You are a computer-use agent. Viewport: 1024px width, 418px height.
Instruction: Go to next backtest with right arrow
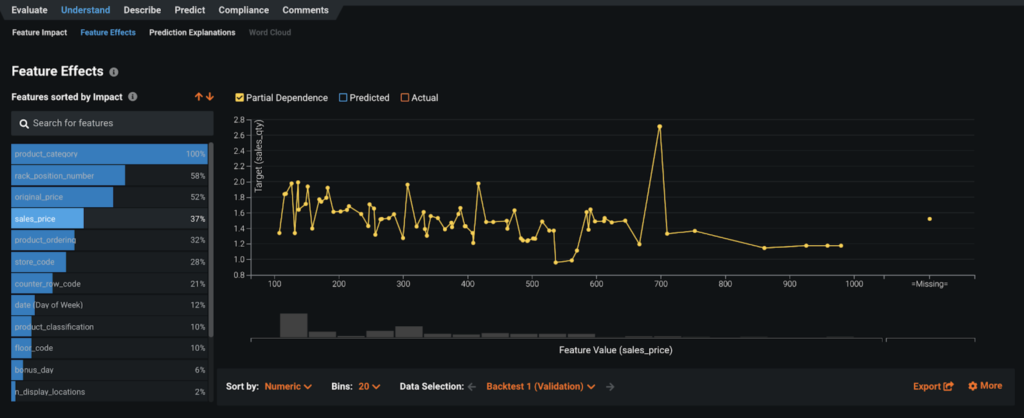click(x=610, y=387)
